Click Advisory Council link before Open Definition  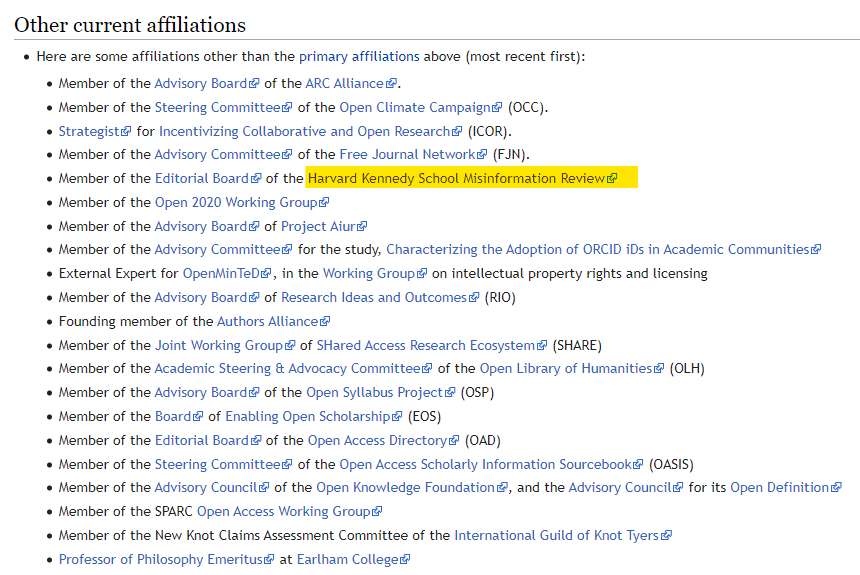pos(625,488)
